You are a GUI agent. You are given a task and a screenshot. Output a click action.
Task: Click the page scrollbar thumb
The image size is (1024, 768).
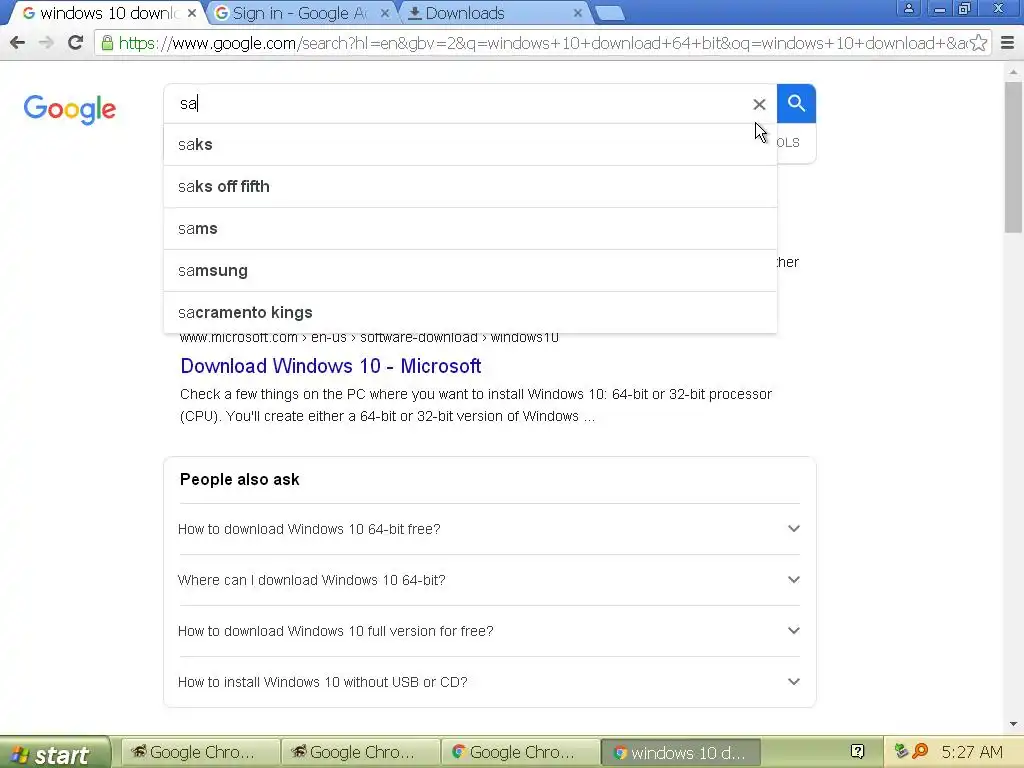(x=1014, y=157)
